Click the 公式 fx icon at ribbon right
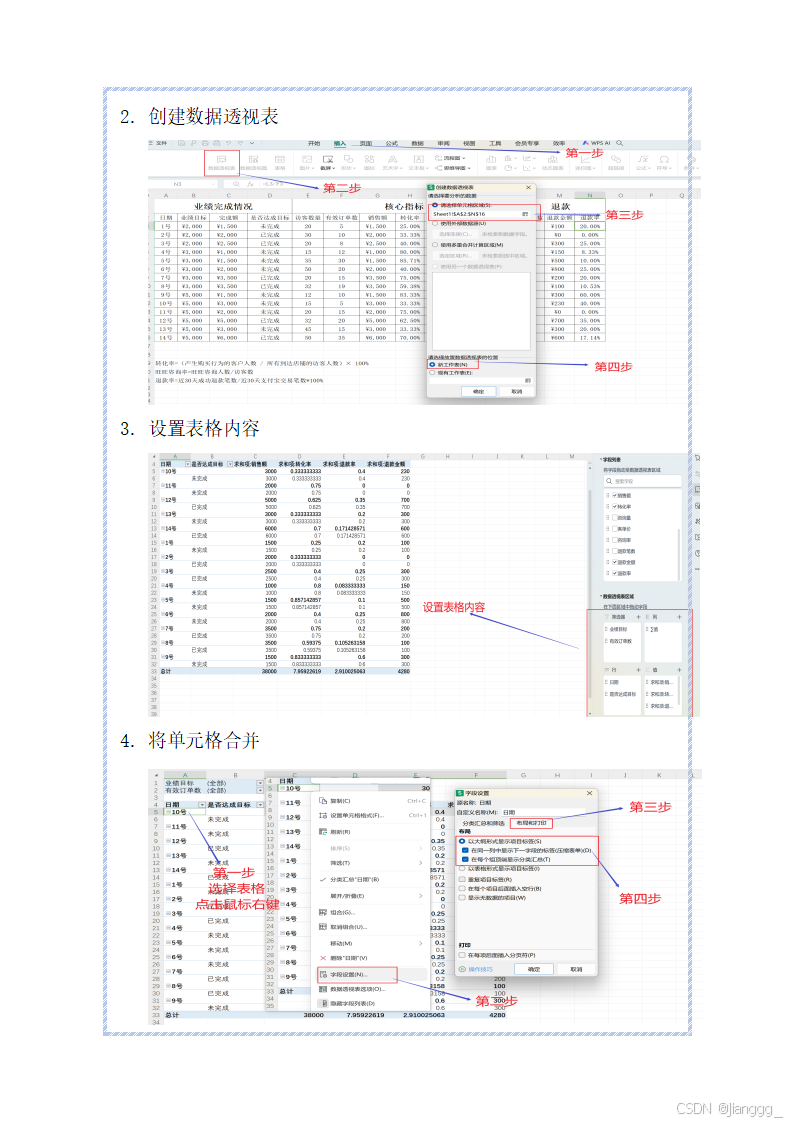Image resolution: width=793 pixels, height=1122 pixels. click(642, 162)
